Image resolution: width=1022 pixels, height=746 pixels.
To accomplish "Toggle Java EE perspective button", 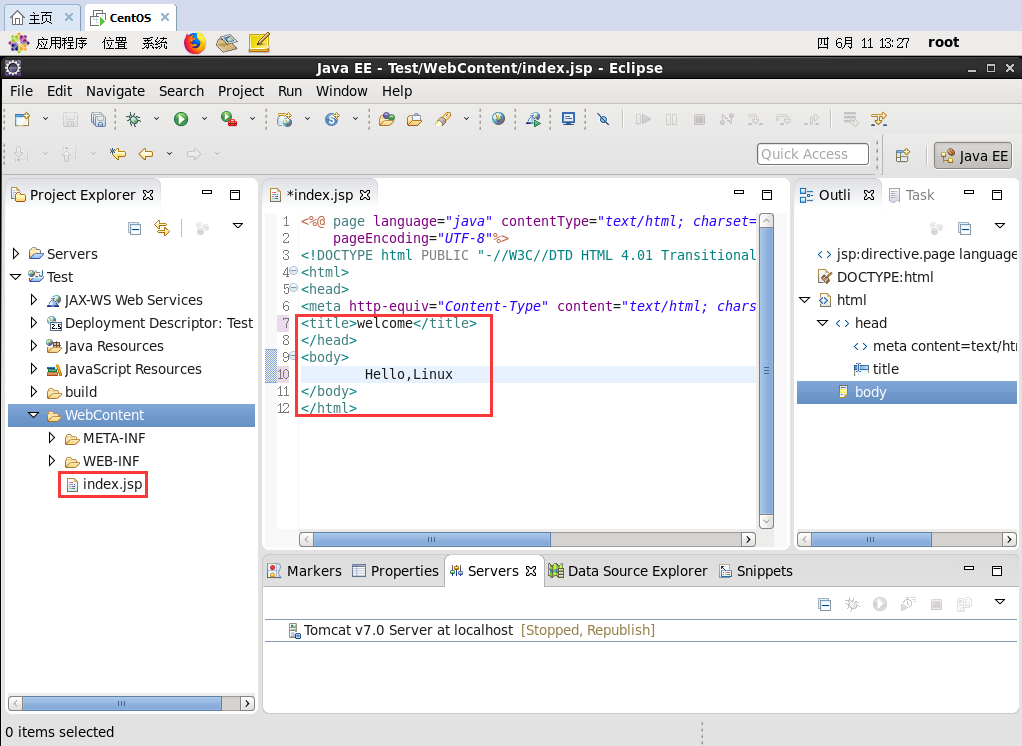I will tap(973, 155).
